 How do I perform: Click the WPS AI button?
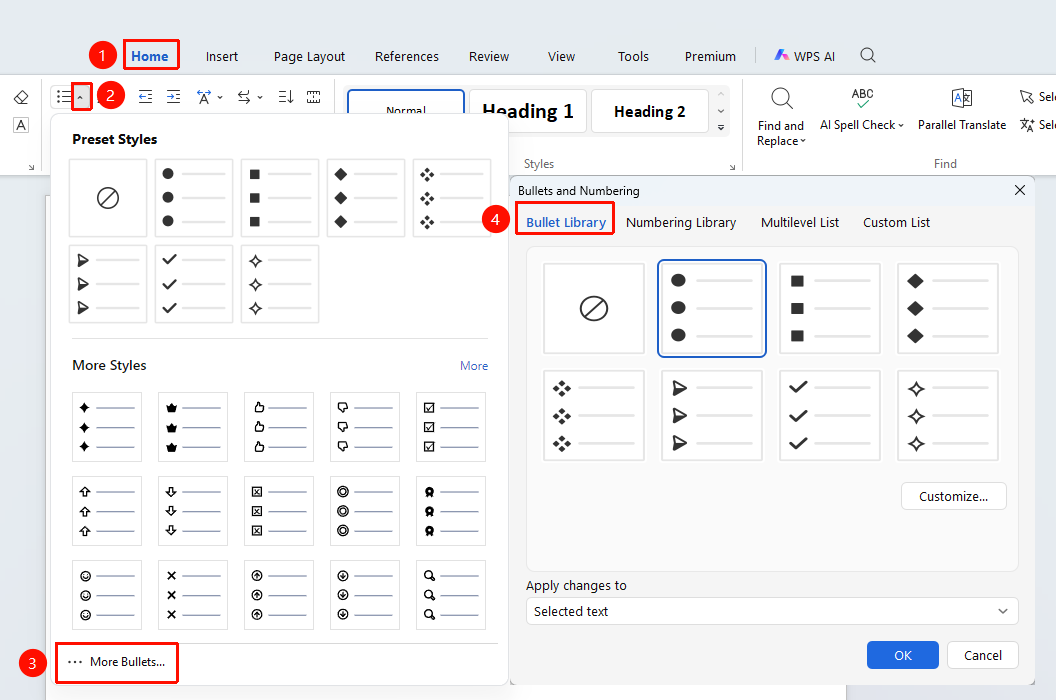point(804,56)
